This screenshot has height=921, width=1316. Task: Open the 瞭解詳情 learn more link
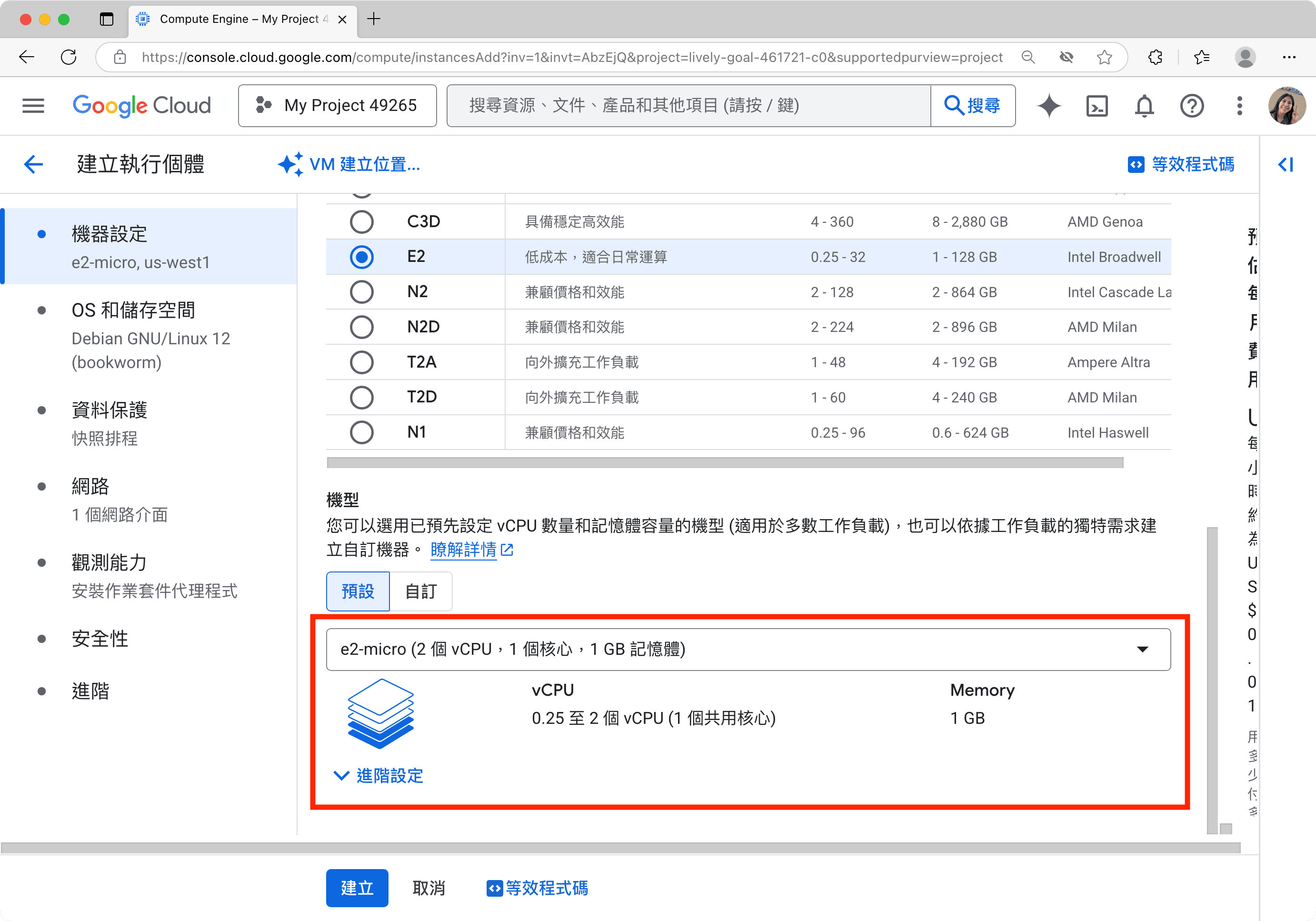point(471,550)
